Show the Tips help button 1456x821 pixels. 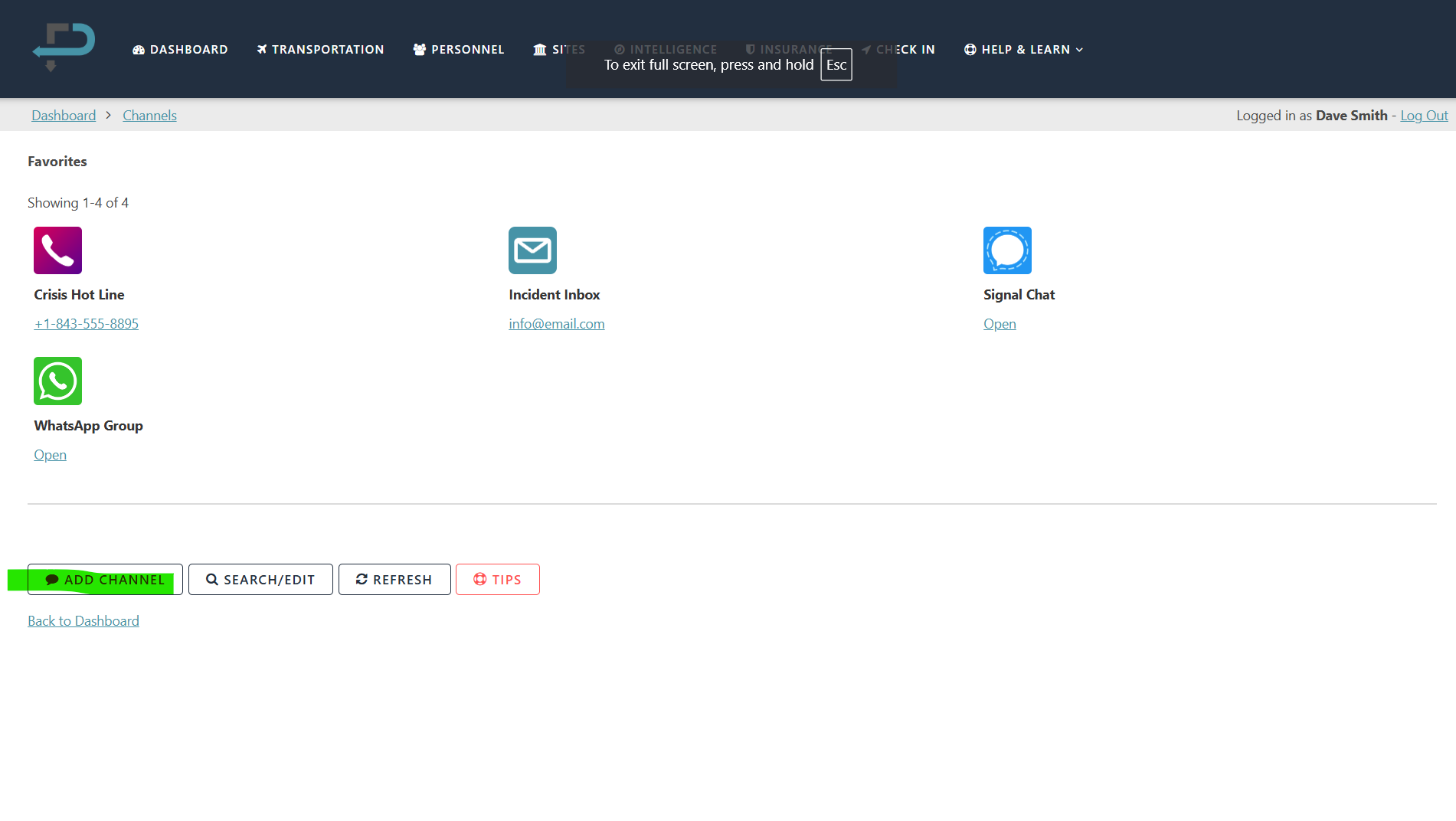498,580
